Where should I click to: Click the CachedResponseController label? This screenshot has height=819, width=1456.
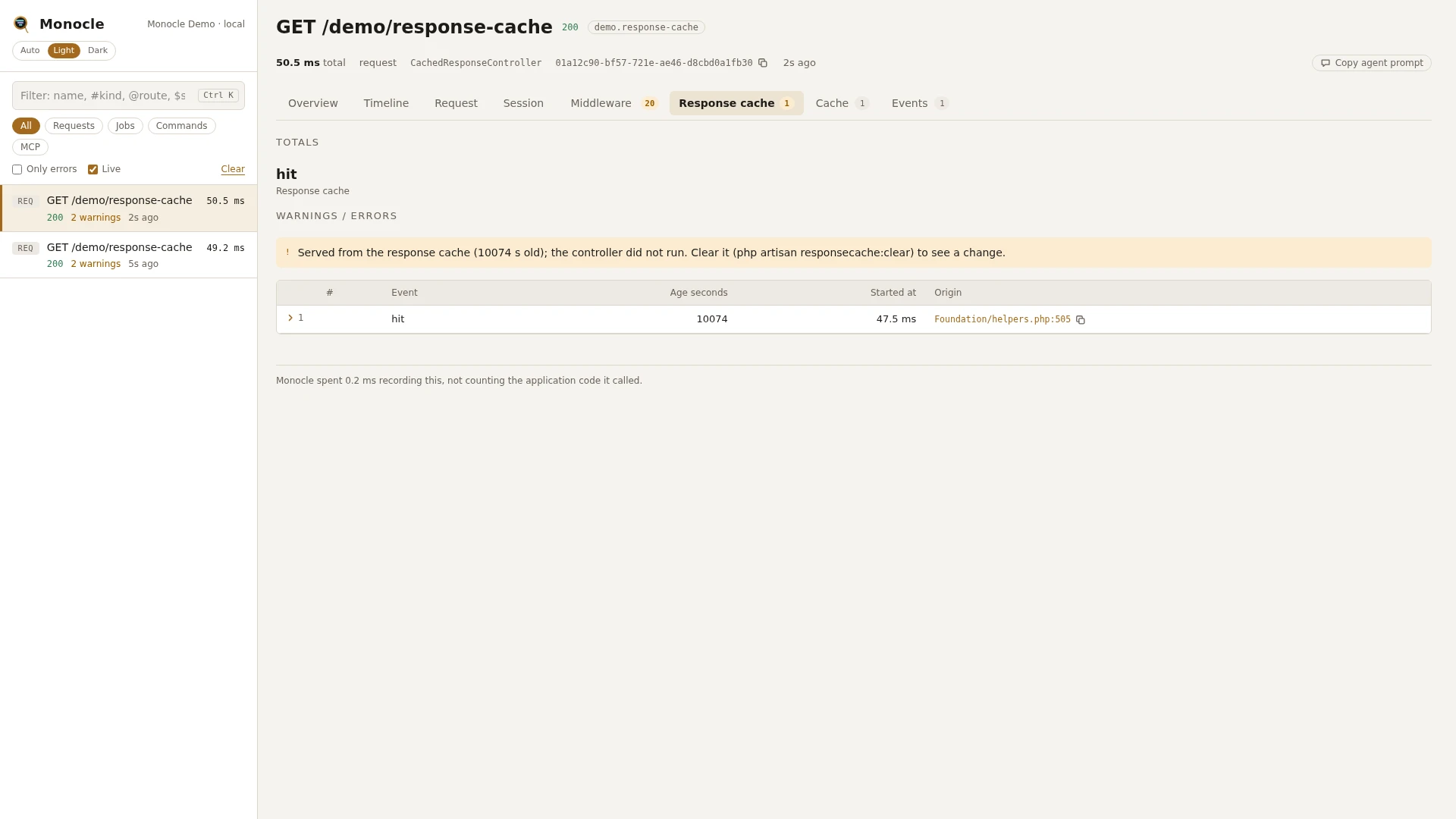[475, 63]
